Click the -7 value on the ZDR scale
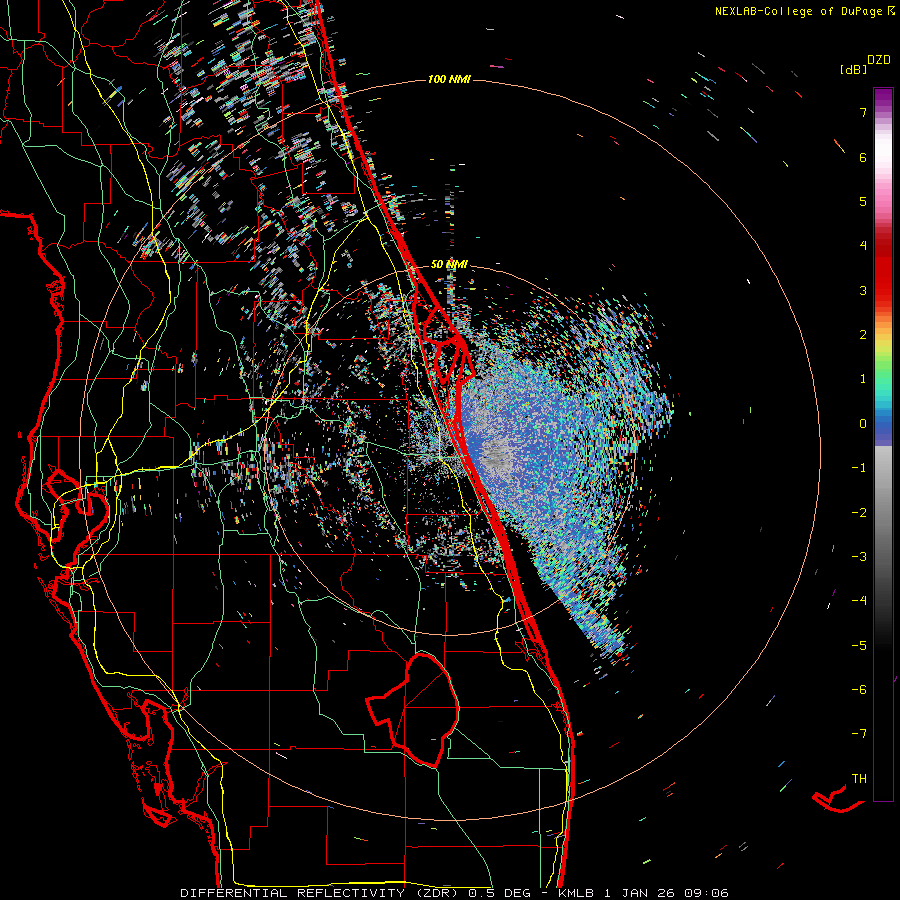The width and height of the screenshot is (900, 900). pos(859,734)
